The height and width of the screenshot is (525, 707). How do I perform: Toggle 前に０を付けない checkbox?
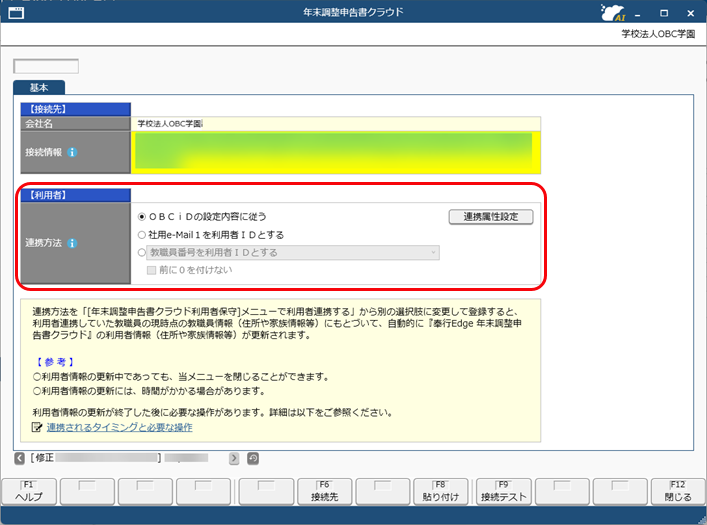point(152,270)
